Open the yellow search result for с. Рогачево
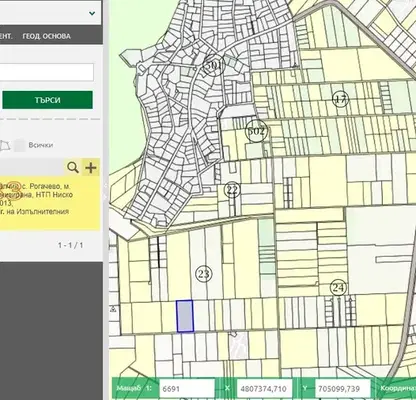The height and width of the screenshot is (400, 416). click(x=49, y=203)
